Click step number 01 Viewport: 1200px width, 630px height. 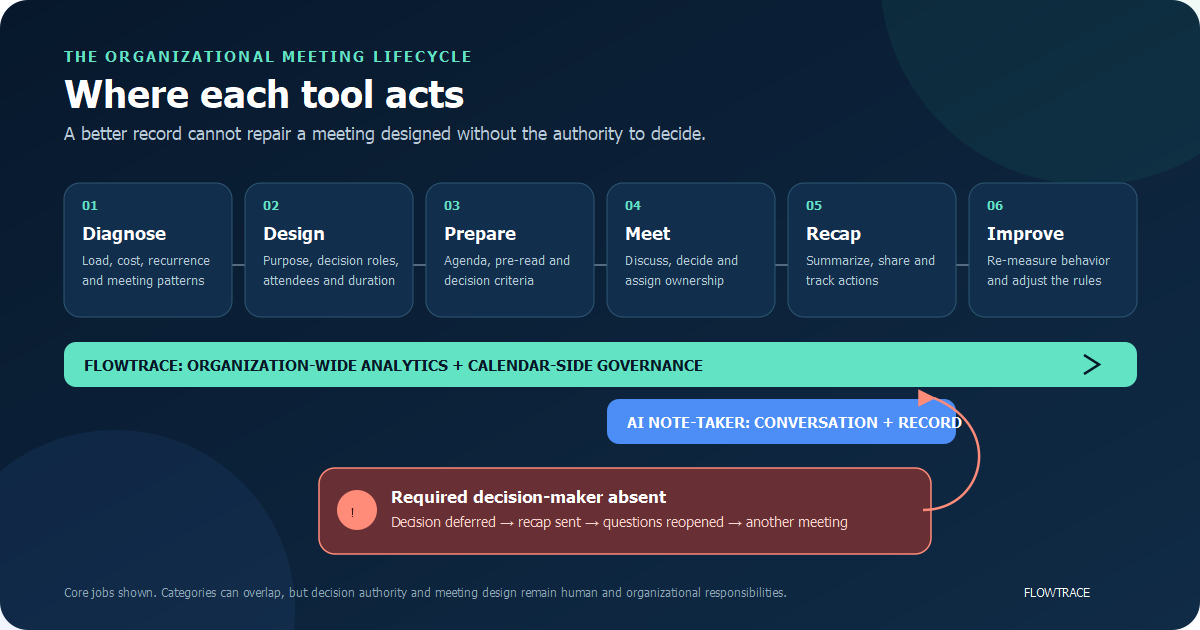tap(90, 206)
